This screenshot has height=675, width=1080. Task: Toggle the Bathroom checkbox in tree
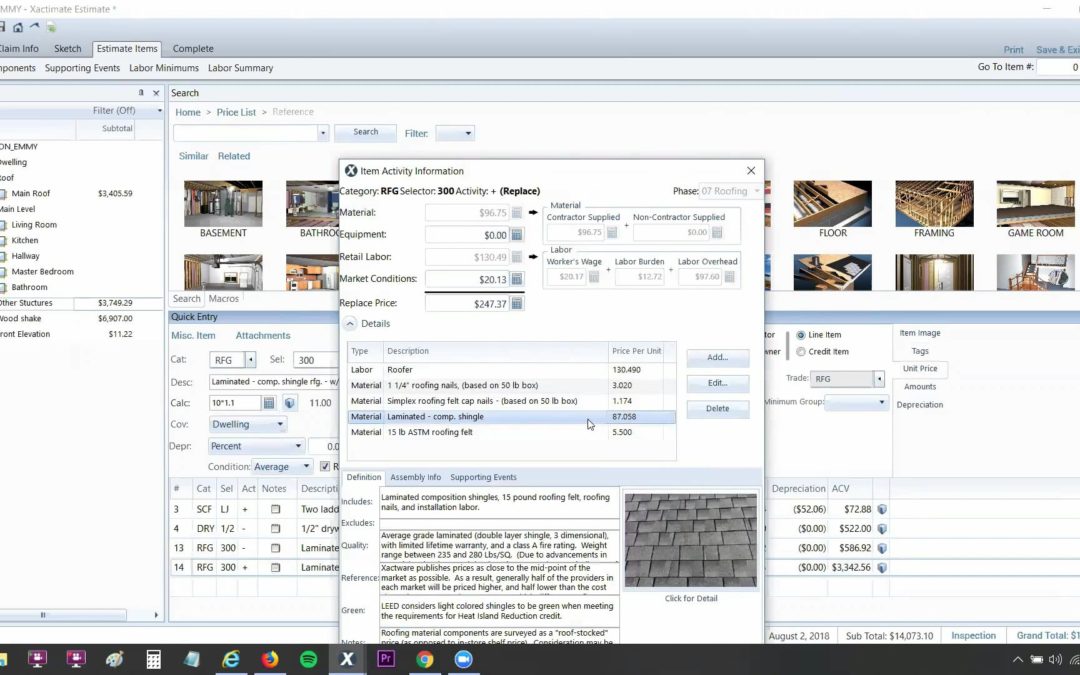pos(3,288)
